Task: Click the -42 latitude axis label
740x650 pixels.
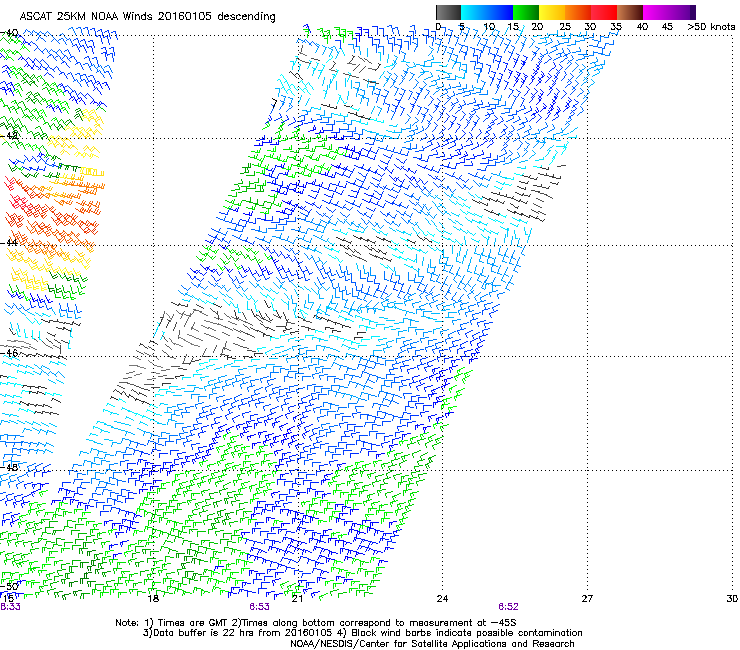Action: (9, 136)
